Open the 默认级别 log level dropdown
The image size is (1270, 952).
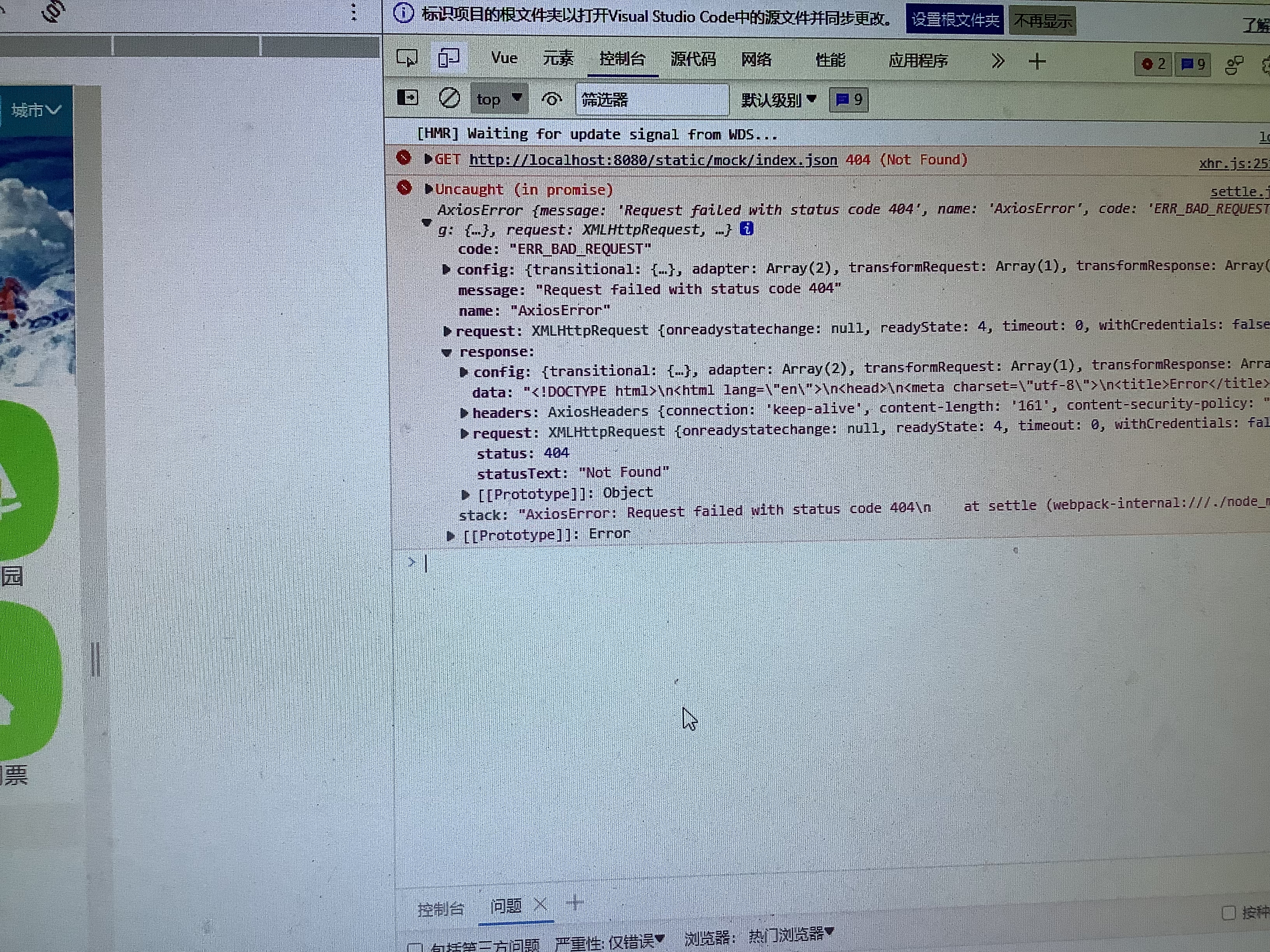tap(779, 100)
